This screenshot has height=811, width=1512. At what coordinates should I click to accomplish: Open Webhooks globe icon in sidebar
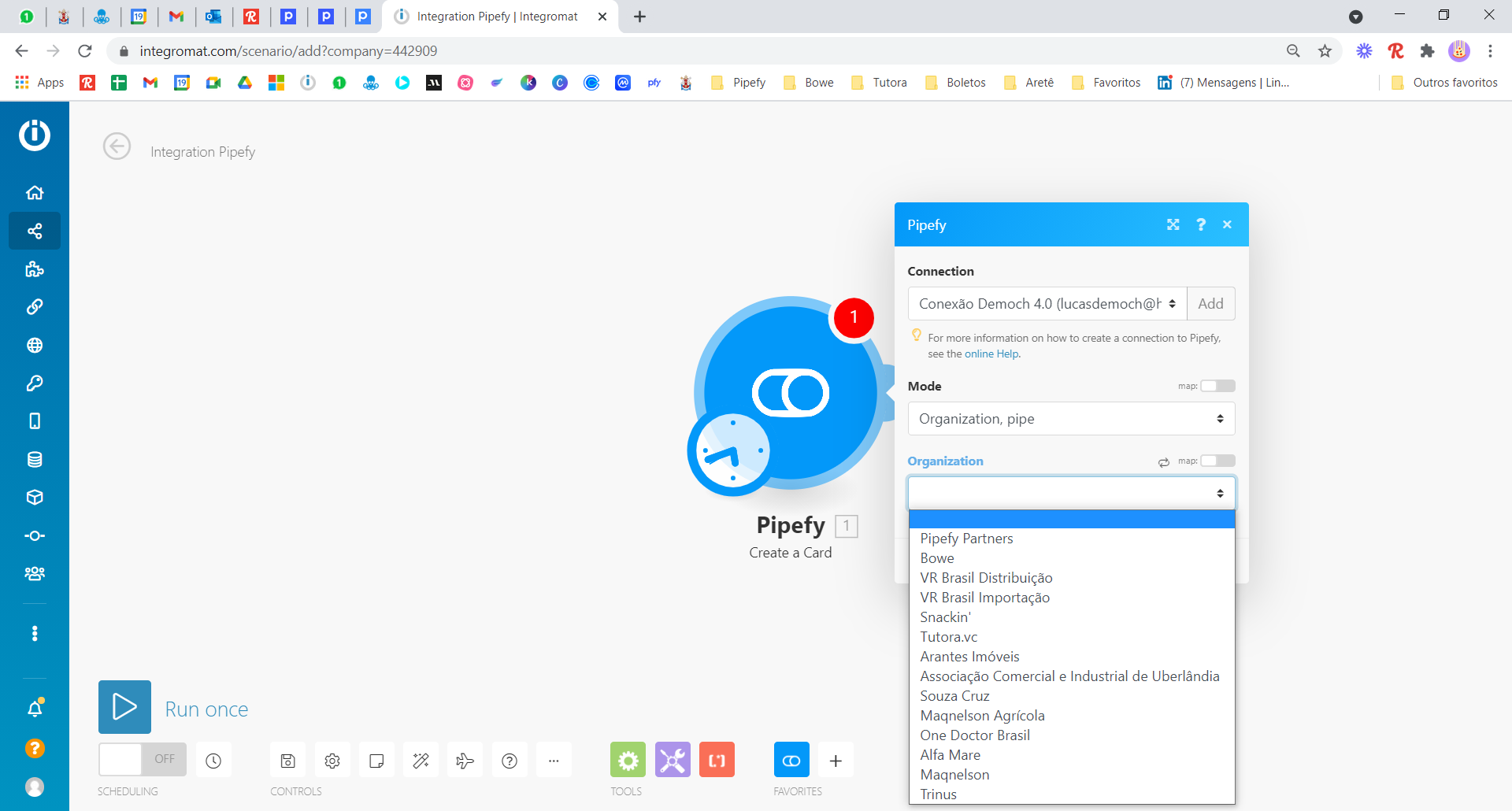tap(35, 345)
